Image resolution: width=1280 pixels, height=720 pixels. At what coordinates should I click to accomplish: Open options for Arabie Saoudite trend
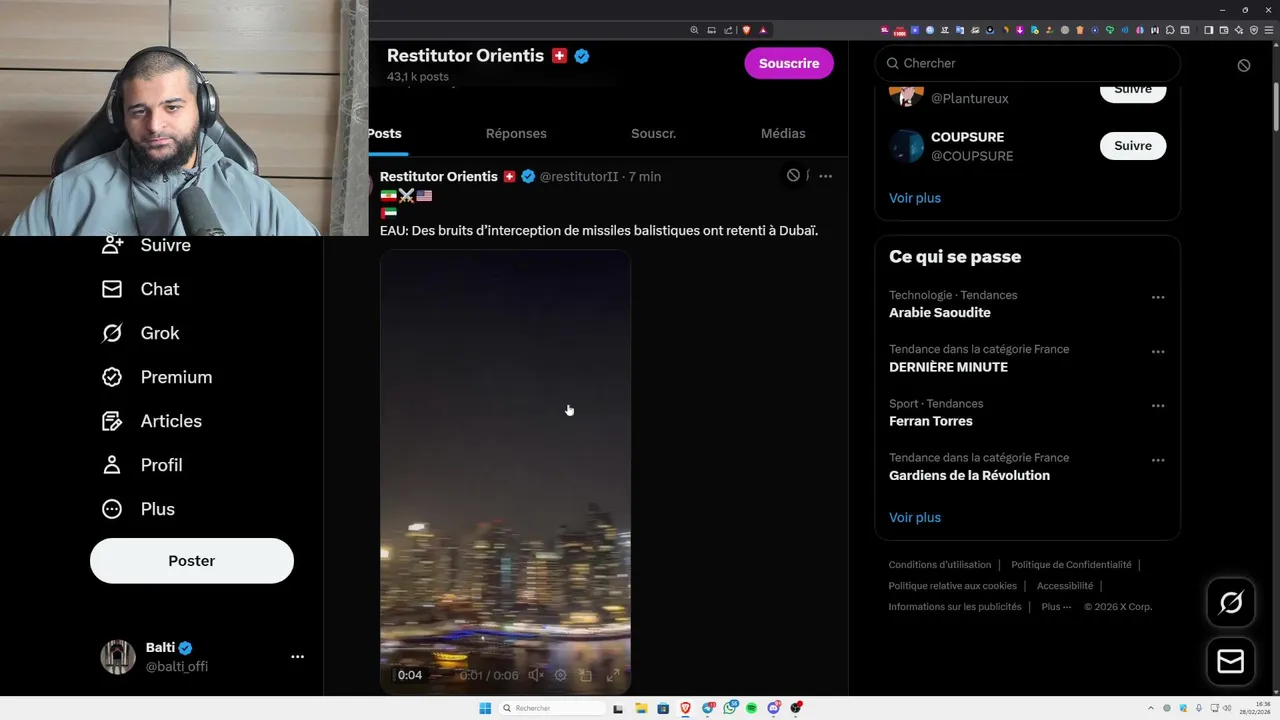pyautogui.click(x=1158, y=297)
